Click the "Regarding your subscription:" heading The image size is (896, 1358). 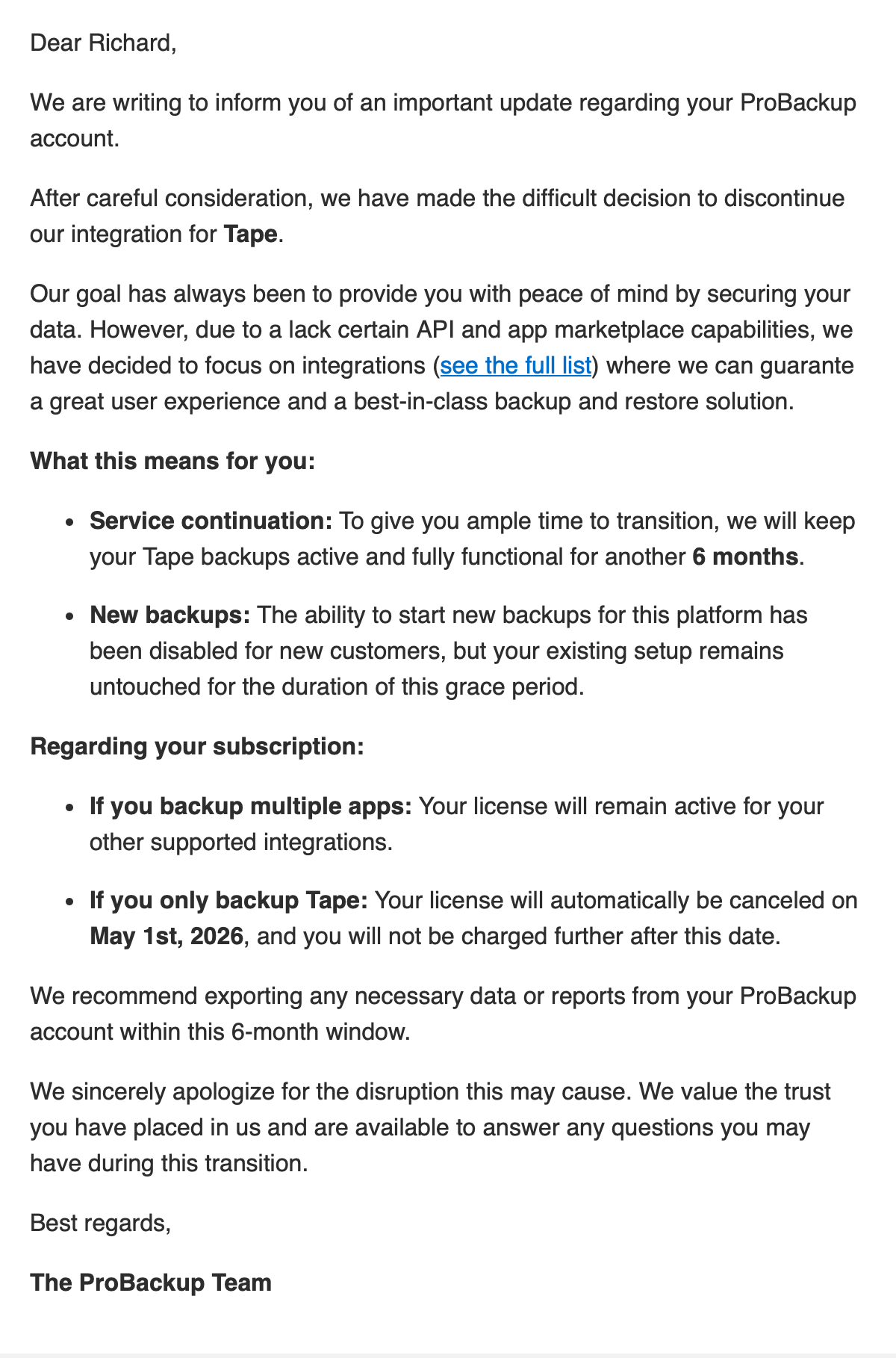tap(196, 746)
